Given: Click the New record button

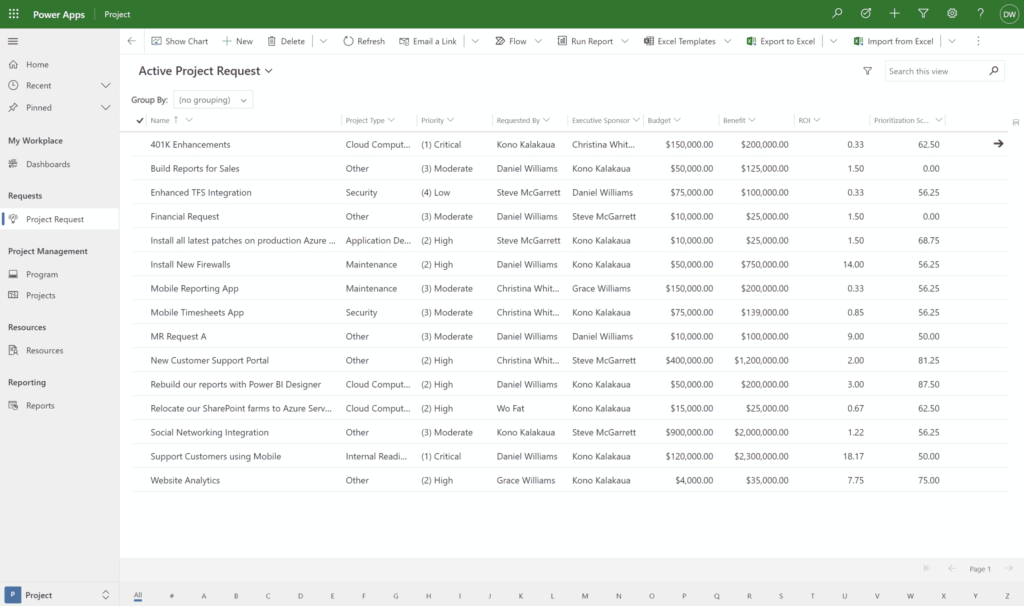Looking at the screenshot, I should (237, 41).
